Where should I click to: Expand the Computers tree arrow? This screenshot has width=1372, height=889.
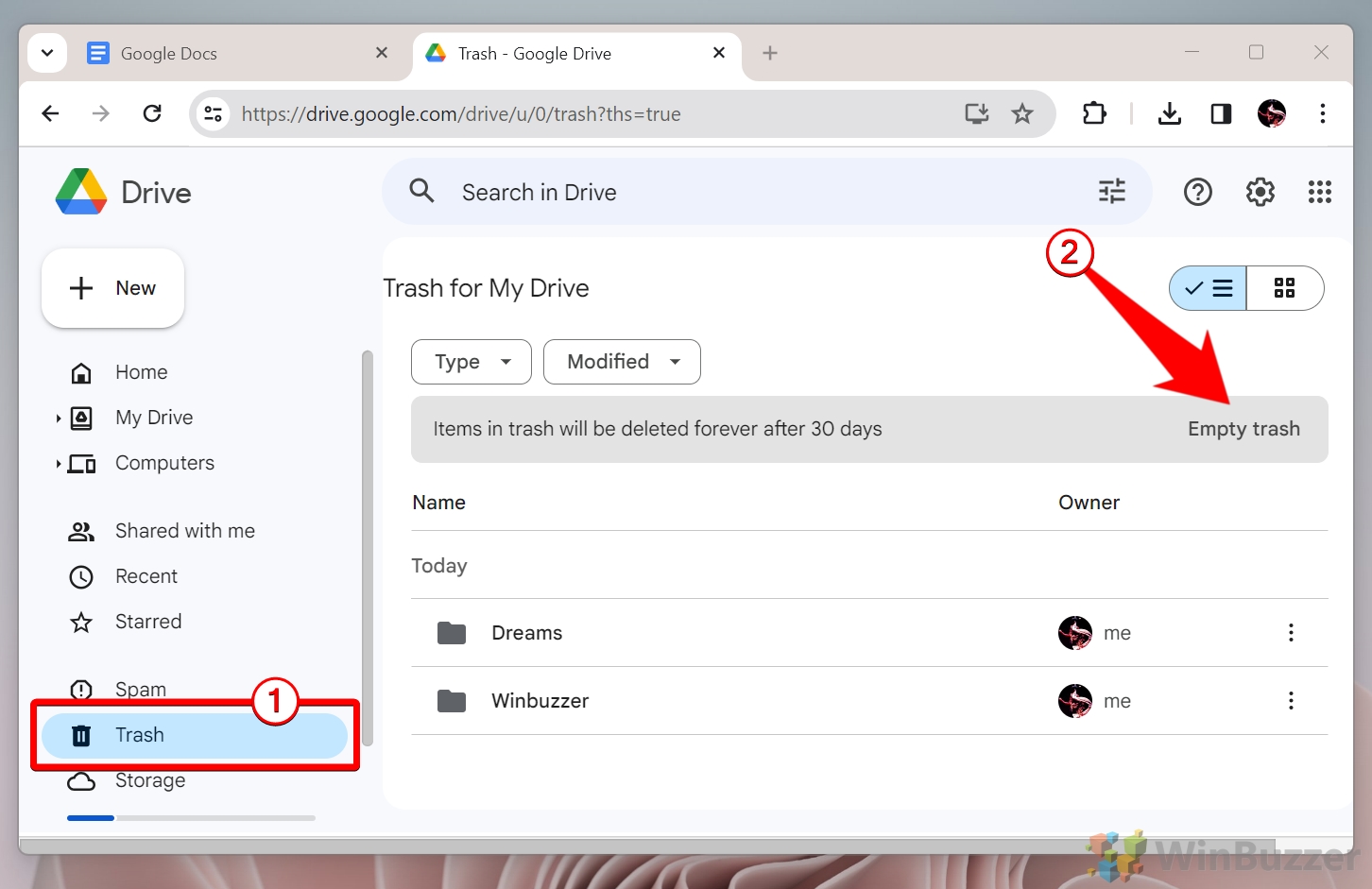[x=58, y=463]
